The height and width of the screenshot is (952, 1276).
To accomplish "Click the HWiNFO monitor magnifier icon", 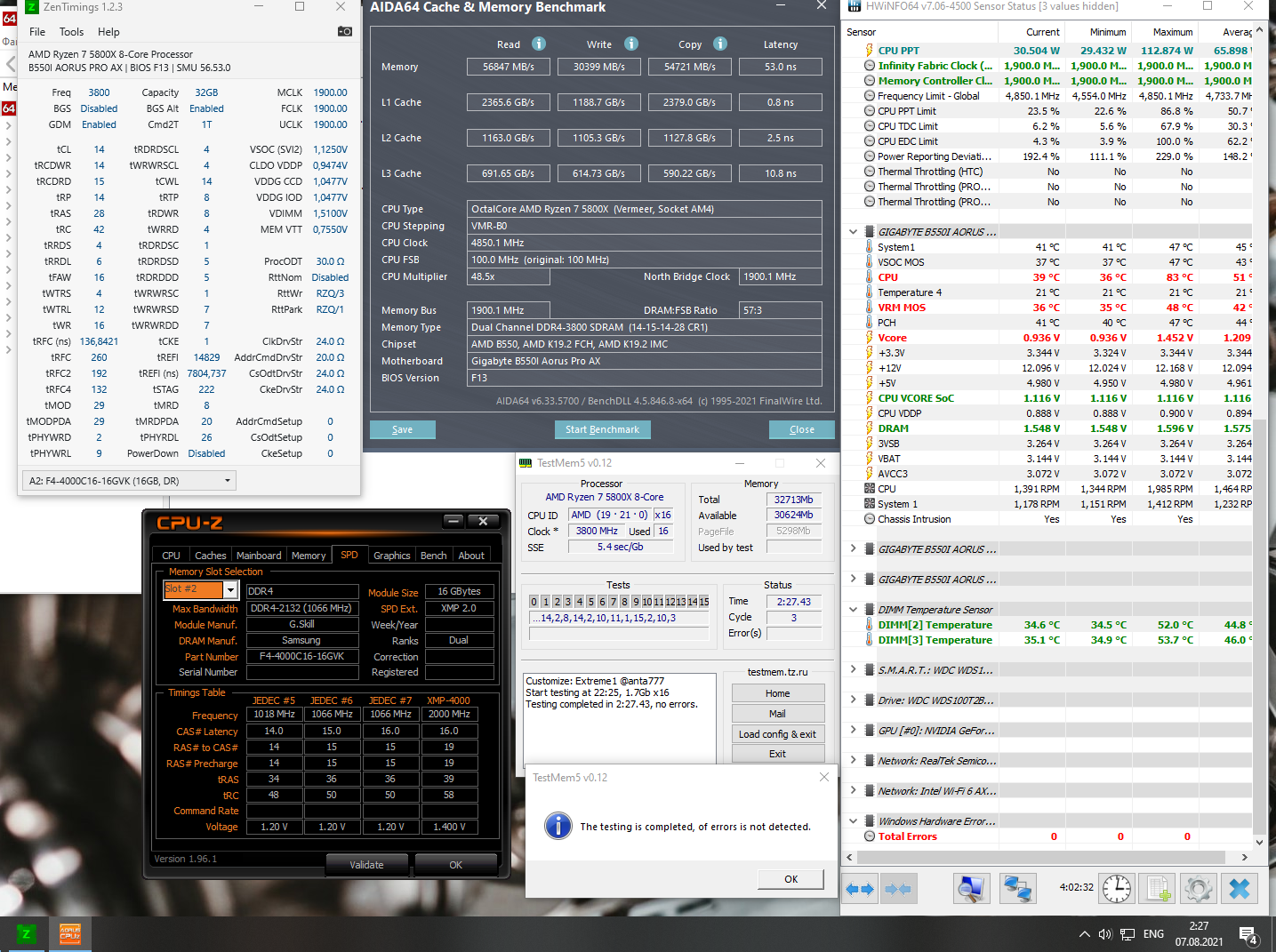I will tap(972, 889).
